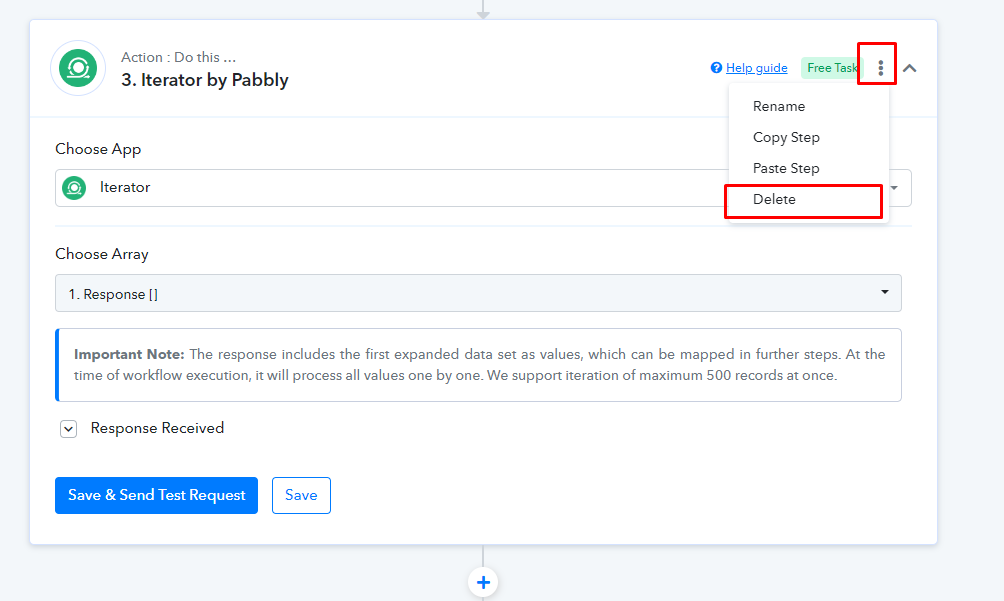Screen dimensions: 1004x601
Task: Open the Choose App Iterator dropdown
Action: (x=483, y=188)
